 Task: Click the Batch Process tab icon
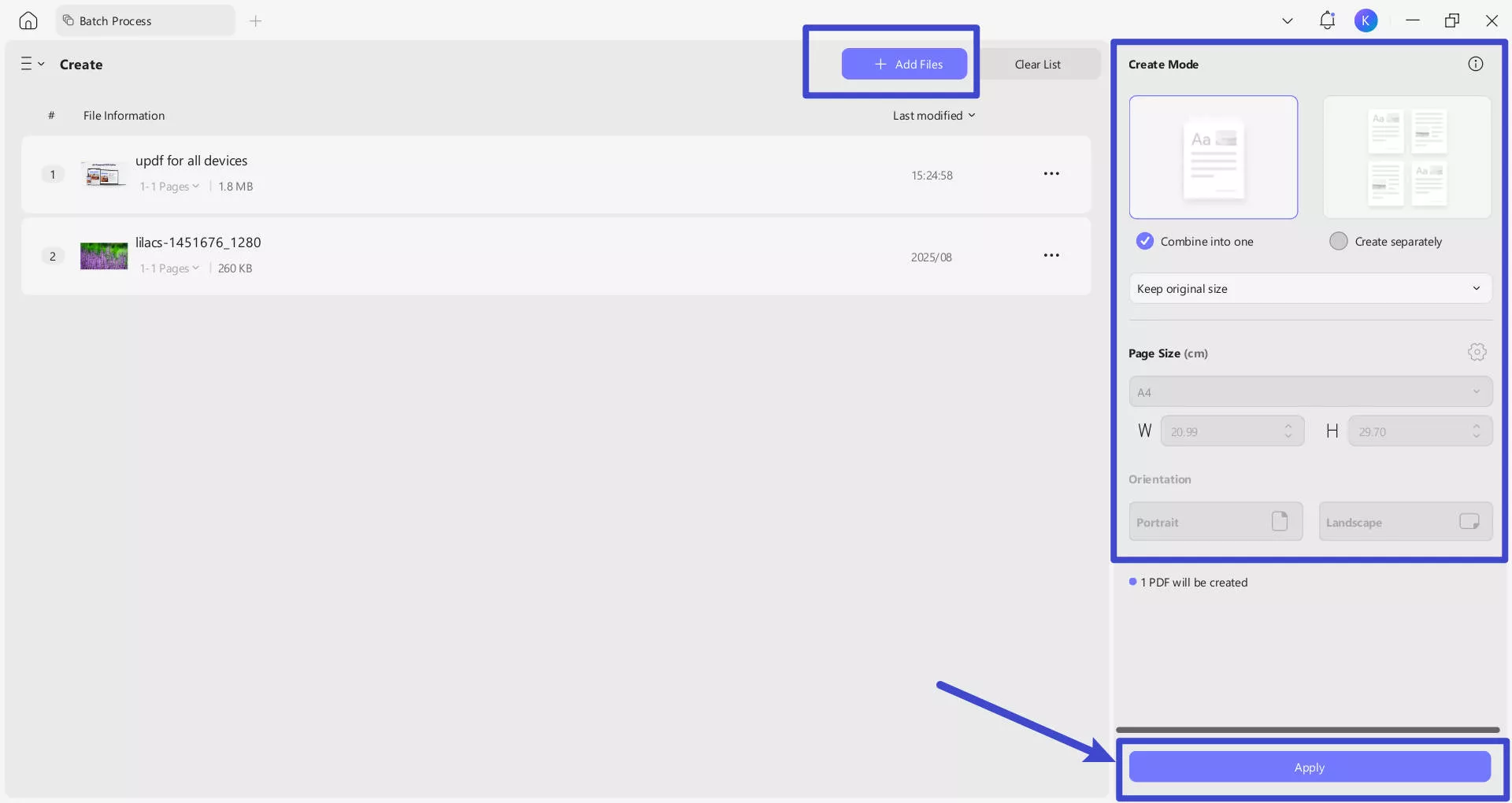point(70,20)
